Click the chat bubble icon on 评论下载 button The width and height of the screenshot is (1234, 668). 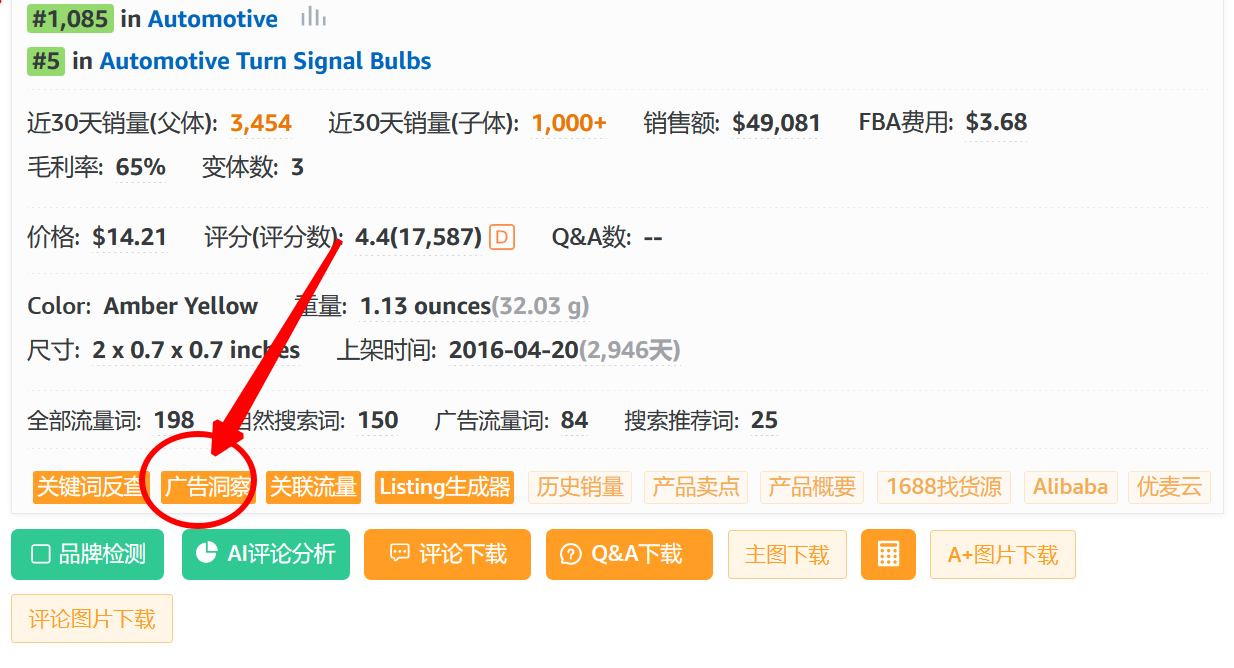click(x=399, y=554)
